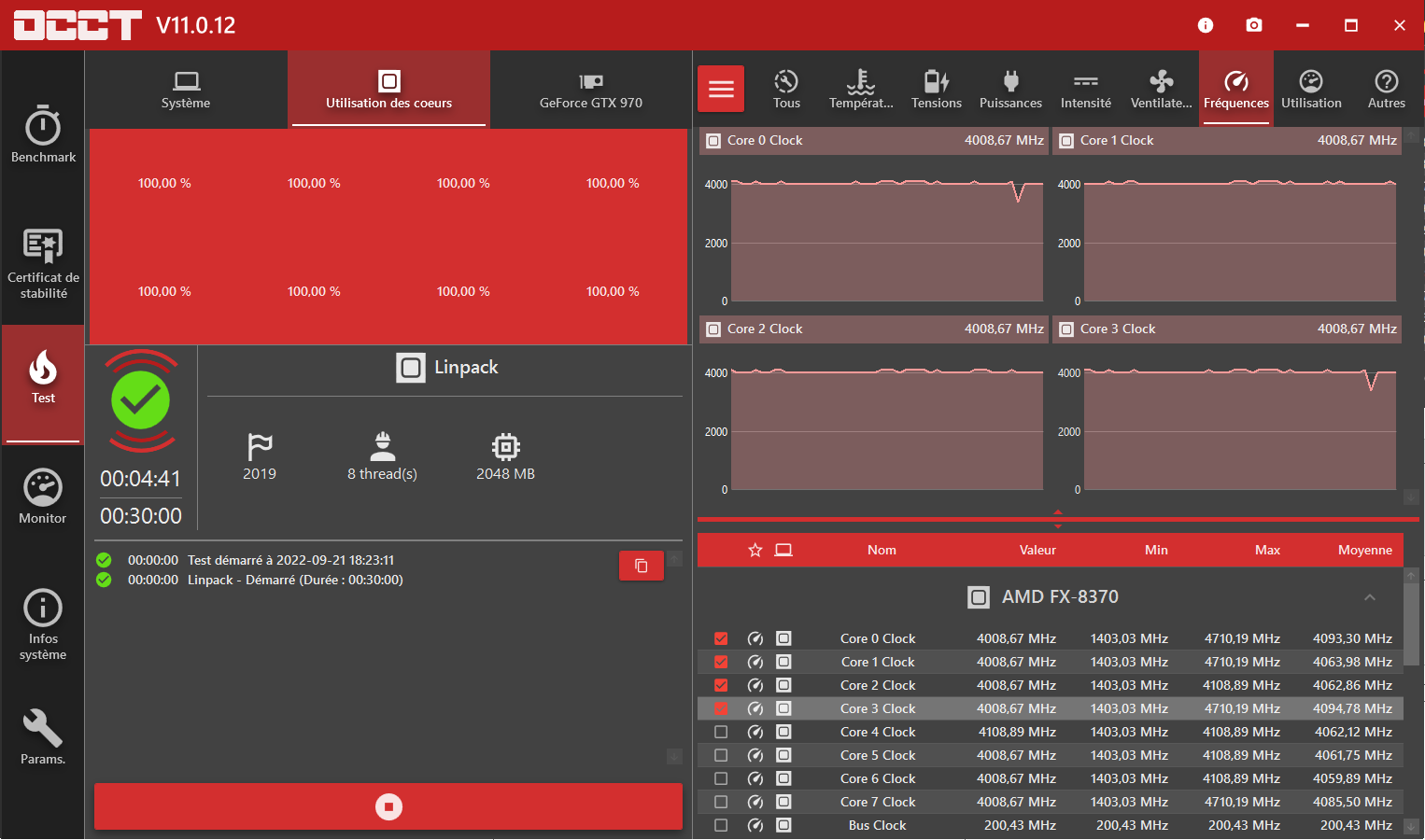Sort sensor table by Min column
This screenshot has height=840, width=1425.
click(x=1156, y=550)
